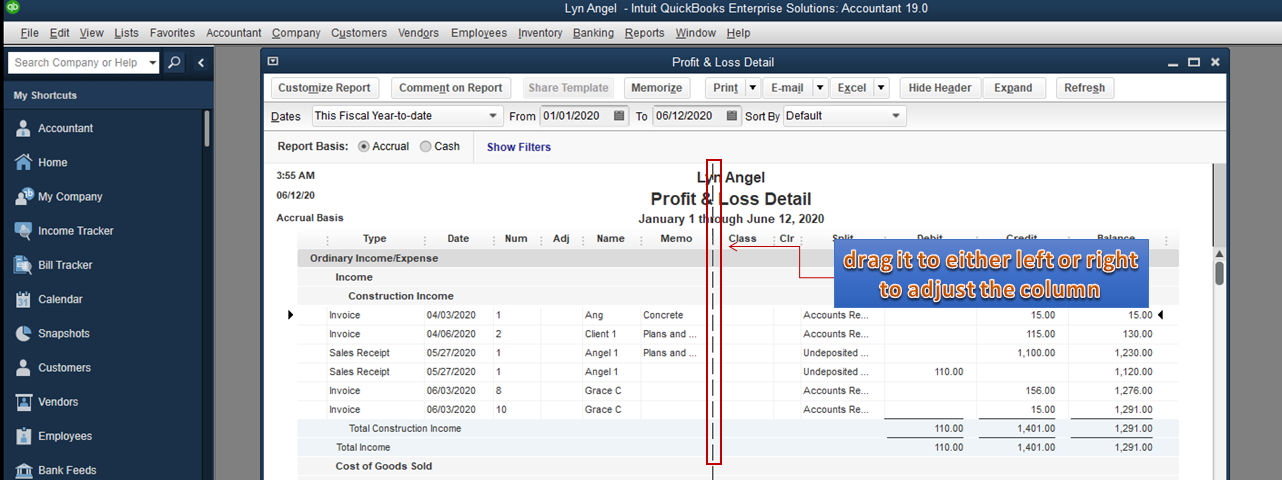Open the Lists menu
Viewport: 1282px width, 480px height.
(126, 33)
